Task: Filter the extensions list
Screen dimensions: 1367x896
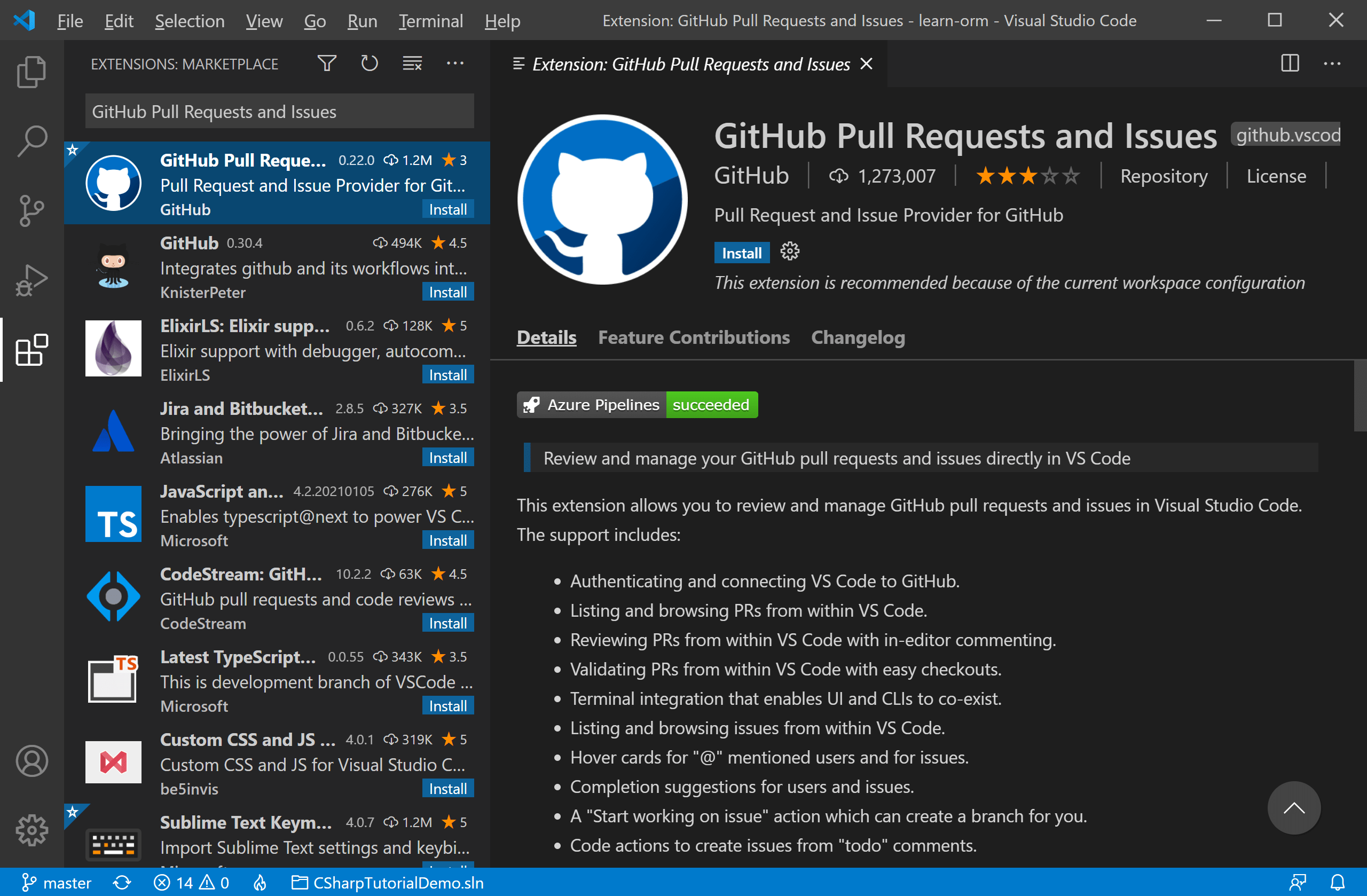Action: coord(326,63)
